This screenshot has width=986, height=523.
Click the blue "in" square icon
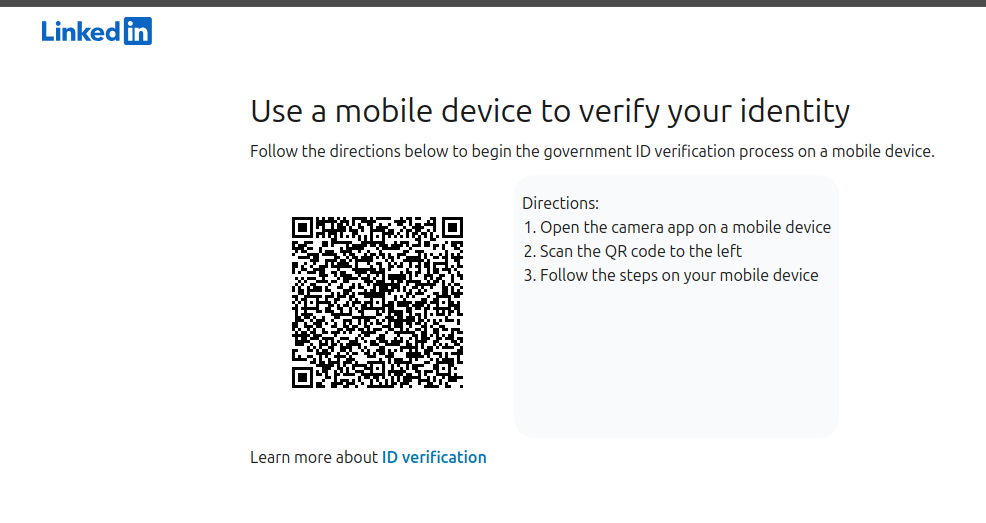pyautogui.click(x=138, y=31)
